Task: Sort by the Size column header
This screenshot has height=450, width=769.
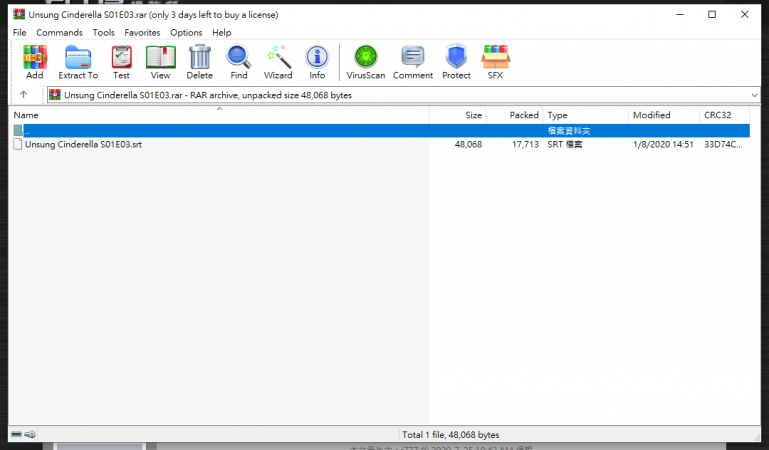Action: (x=458, y=115)
